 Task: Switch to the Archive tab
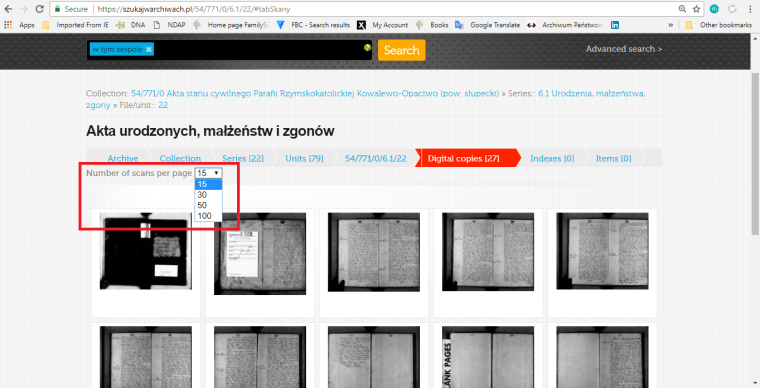click(x=123, y=158)
